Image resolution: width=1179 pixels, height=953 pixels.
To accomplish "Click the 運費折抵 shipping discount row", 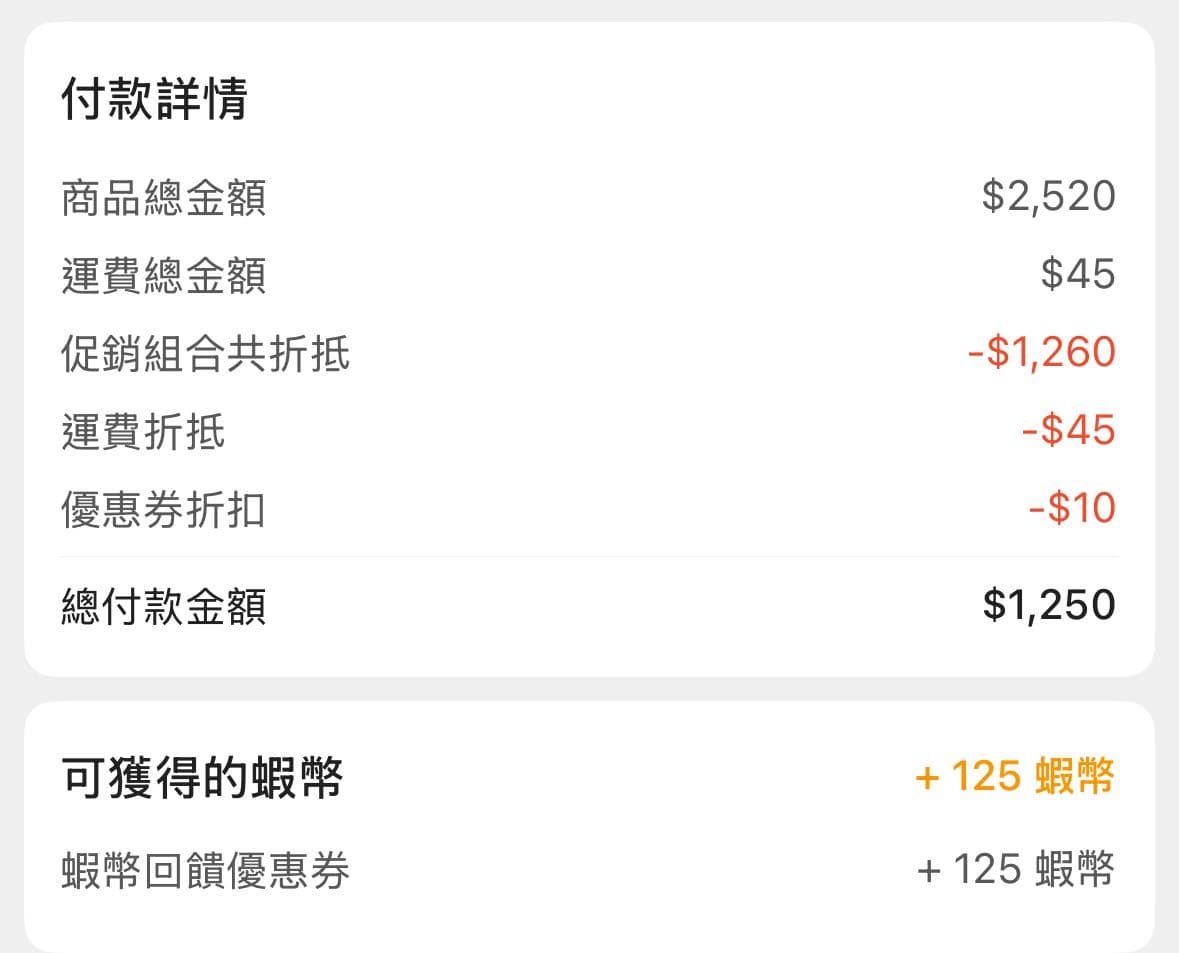I will 140,431.
